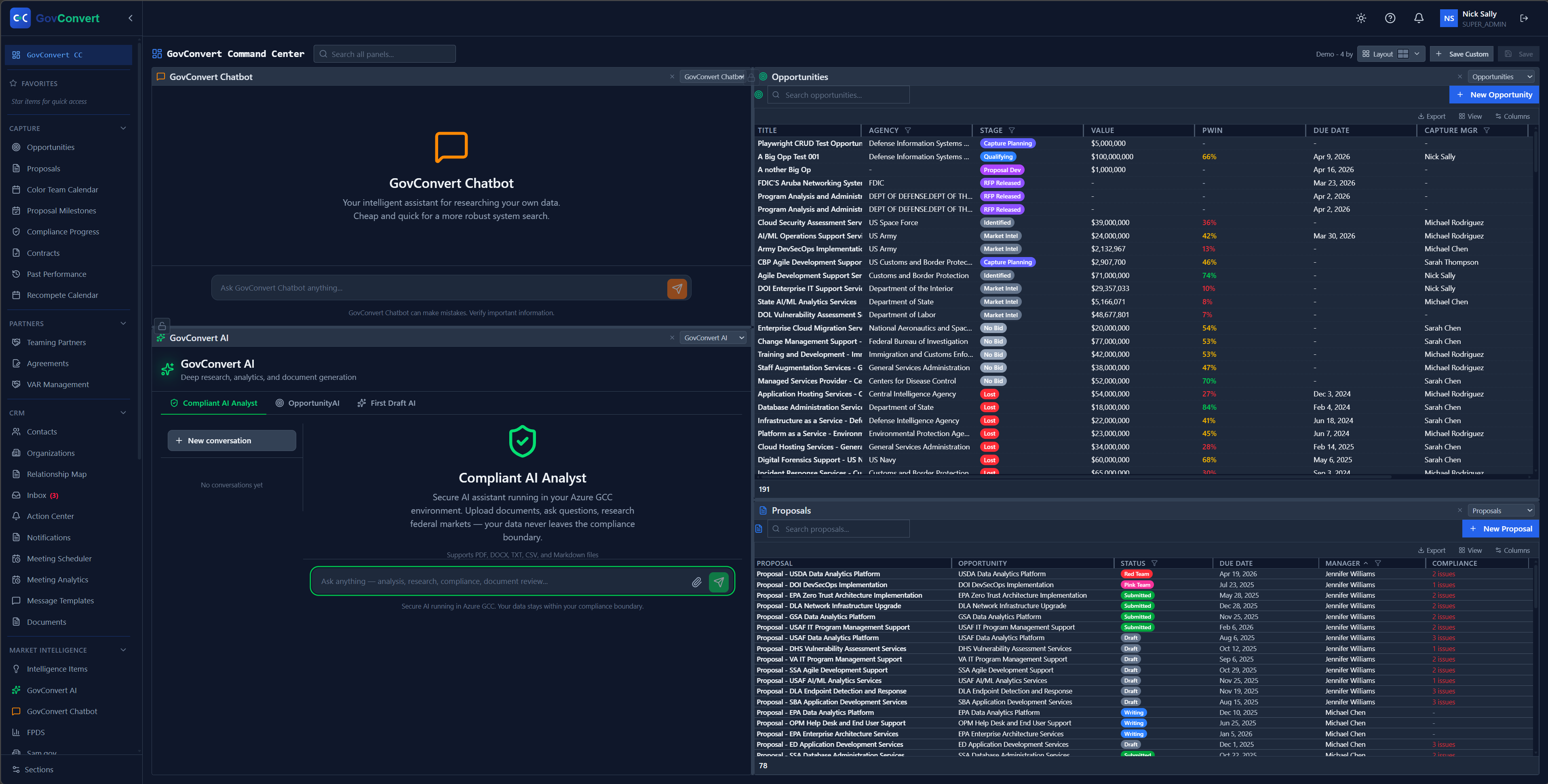The width and height of the screenshot is (1548, 784).
Task: Open Relationship Map in sidebar
Action: (x=57, y=474)
